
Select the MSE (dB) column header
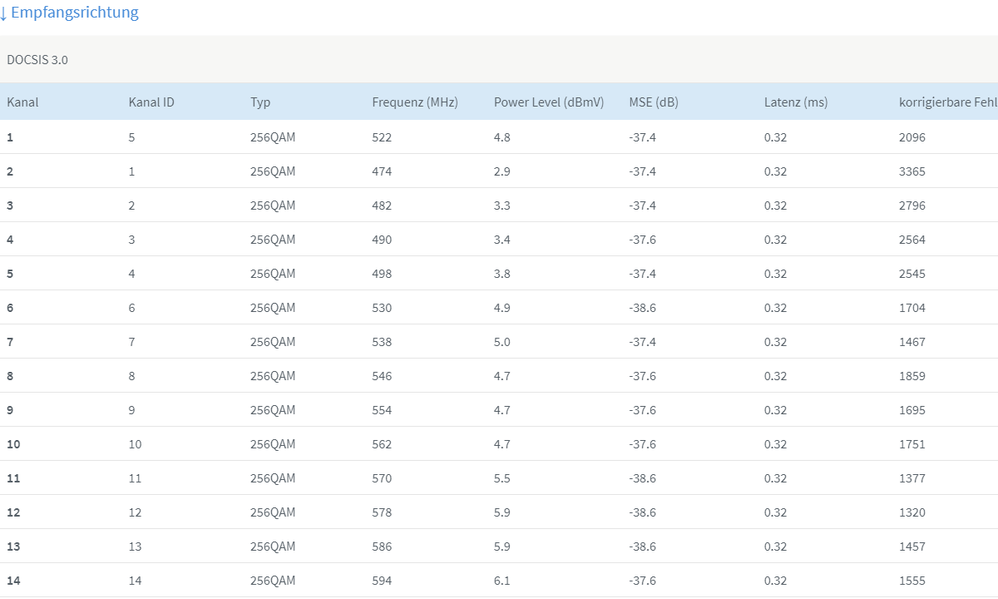point(654,102)
